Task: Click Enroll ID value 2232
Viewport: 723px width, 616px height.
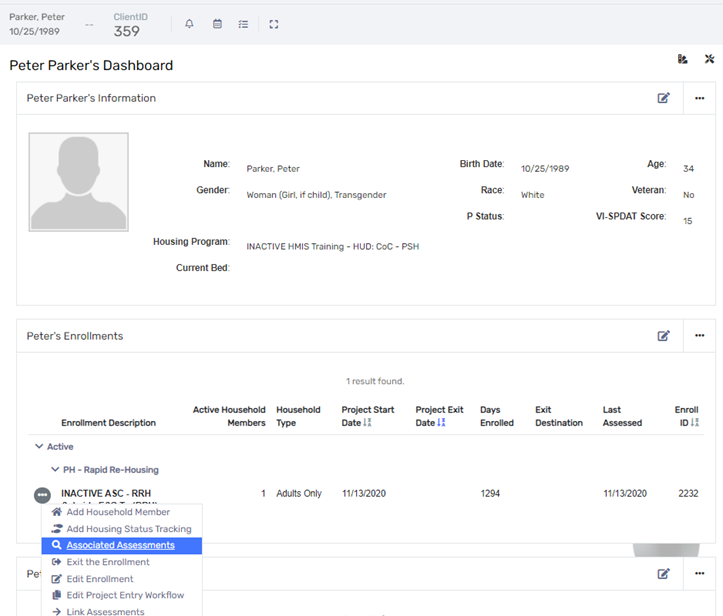Action: [688, 493]
